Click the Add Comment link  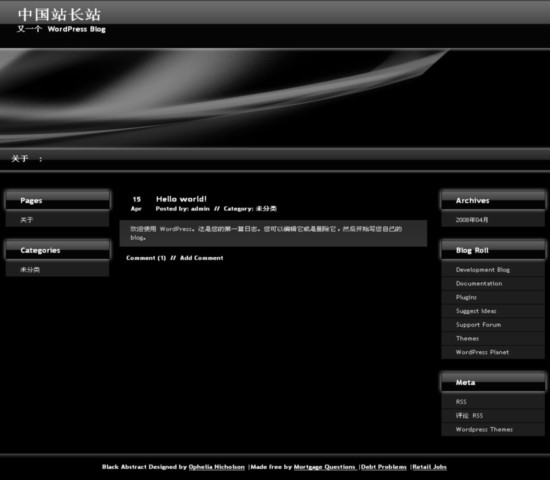pos(202,258)
